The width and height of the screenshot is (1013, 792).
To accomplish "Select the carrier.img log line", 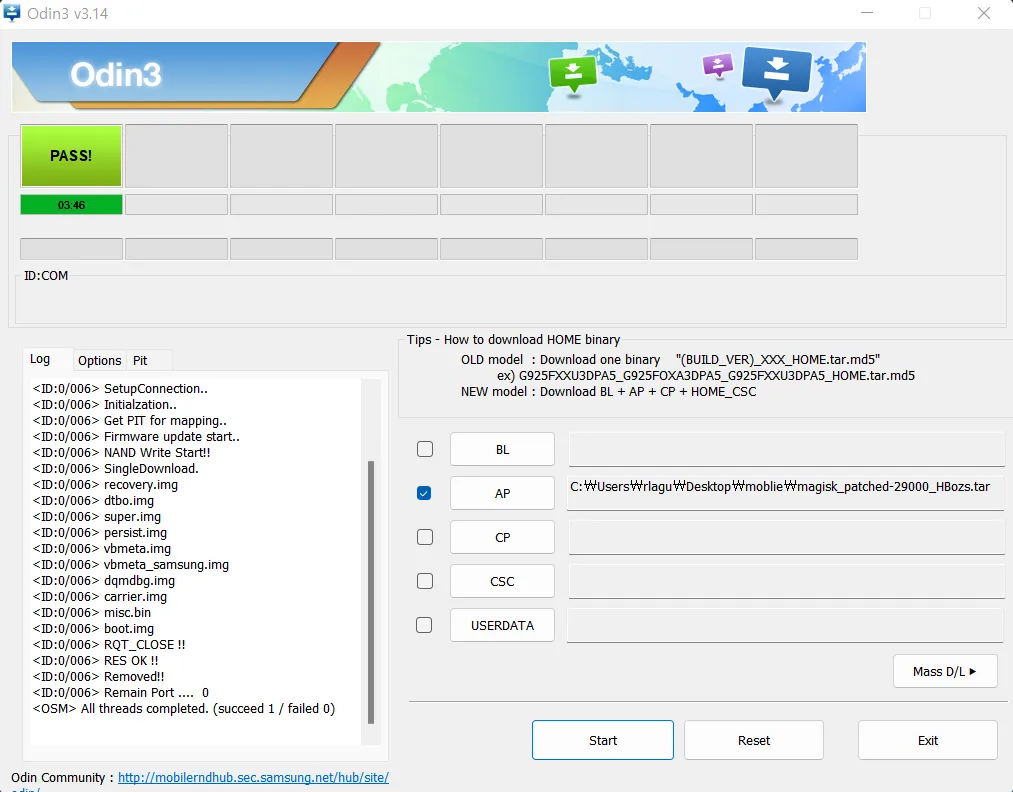I will click(x=99, y=597).
